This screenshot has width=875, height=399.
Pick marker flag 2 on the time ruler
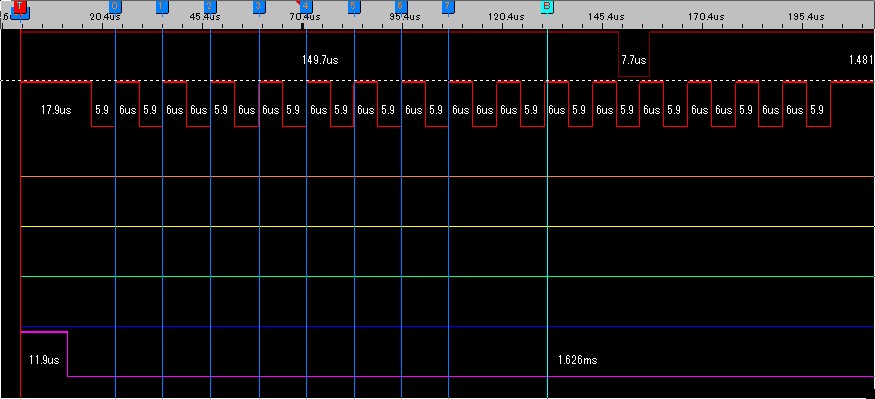[210, 7]
